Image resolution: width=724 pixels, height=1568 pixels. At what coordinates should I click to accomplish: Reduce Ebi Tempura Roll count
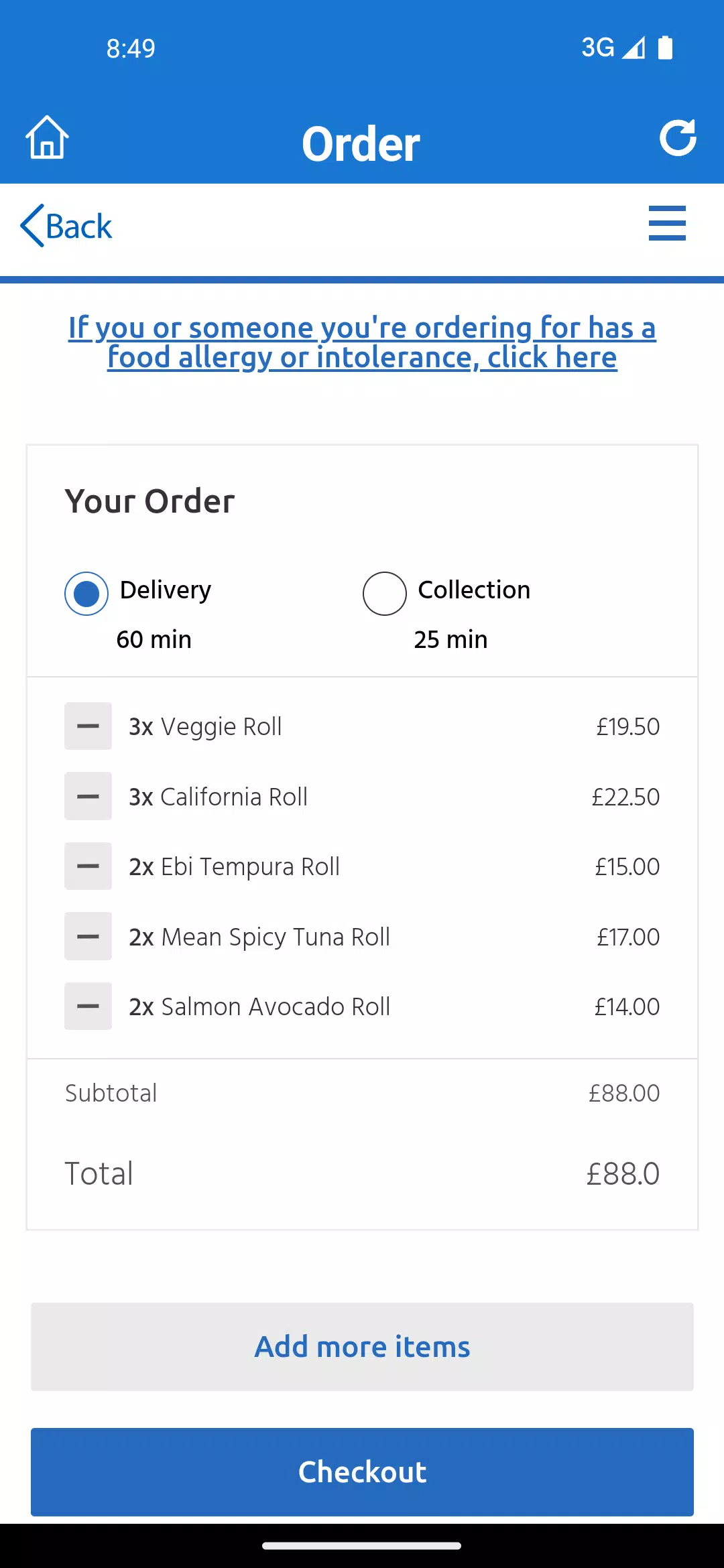click(x=88, y=866)
